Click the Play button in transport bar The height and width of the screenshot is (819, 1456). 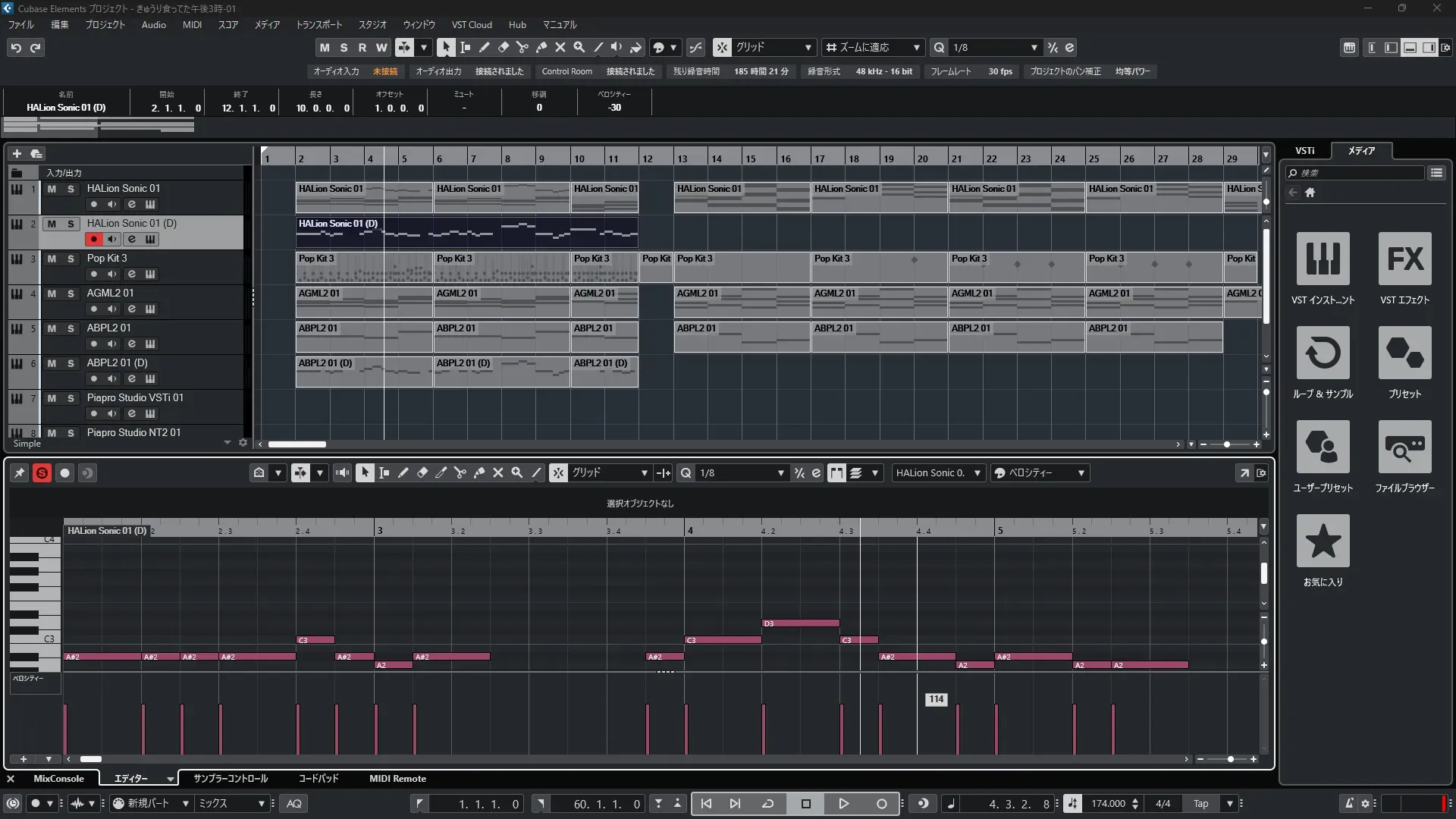pyautogui.click(x=843, y=804)
